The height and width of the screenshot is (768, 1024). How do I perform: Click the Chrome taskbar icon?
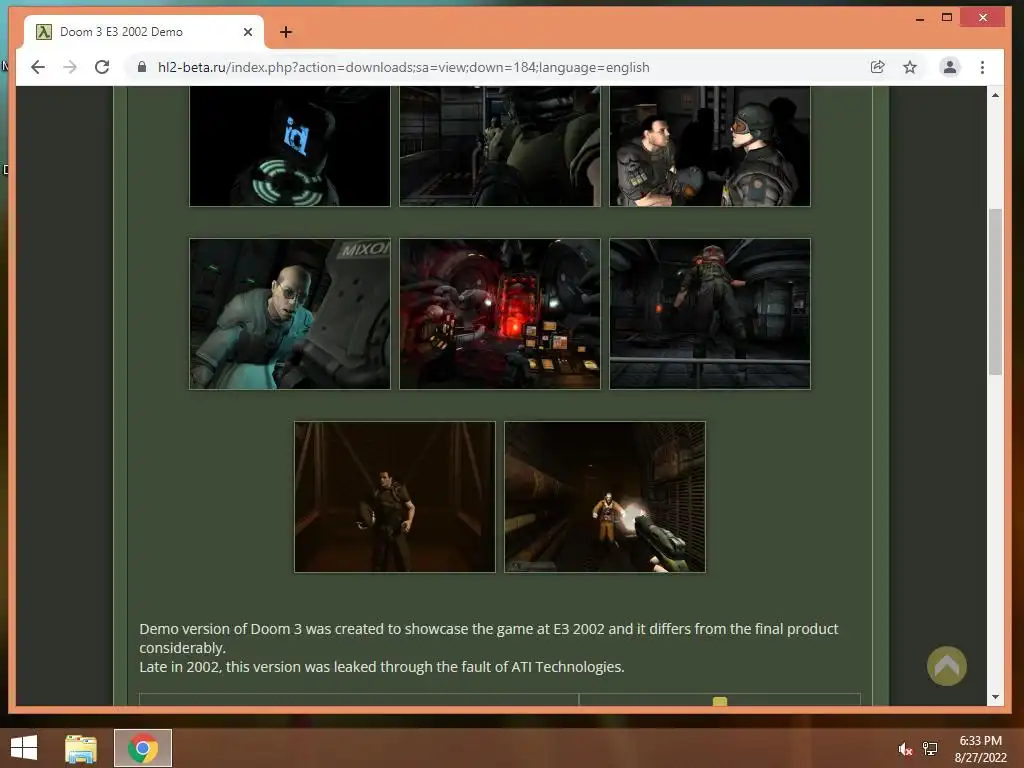click(x=143, y=748)
